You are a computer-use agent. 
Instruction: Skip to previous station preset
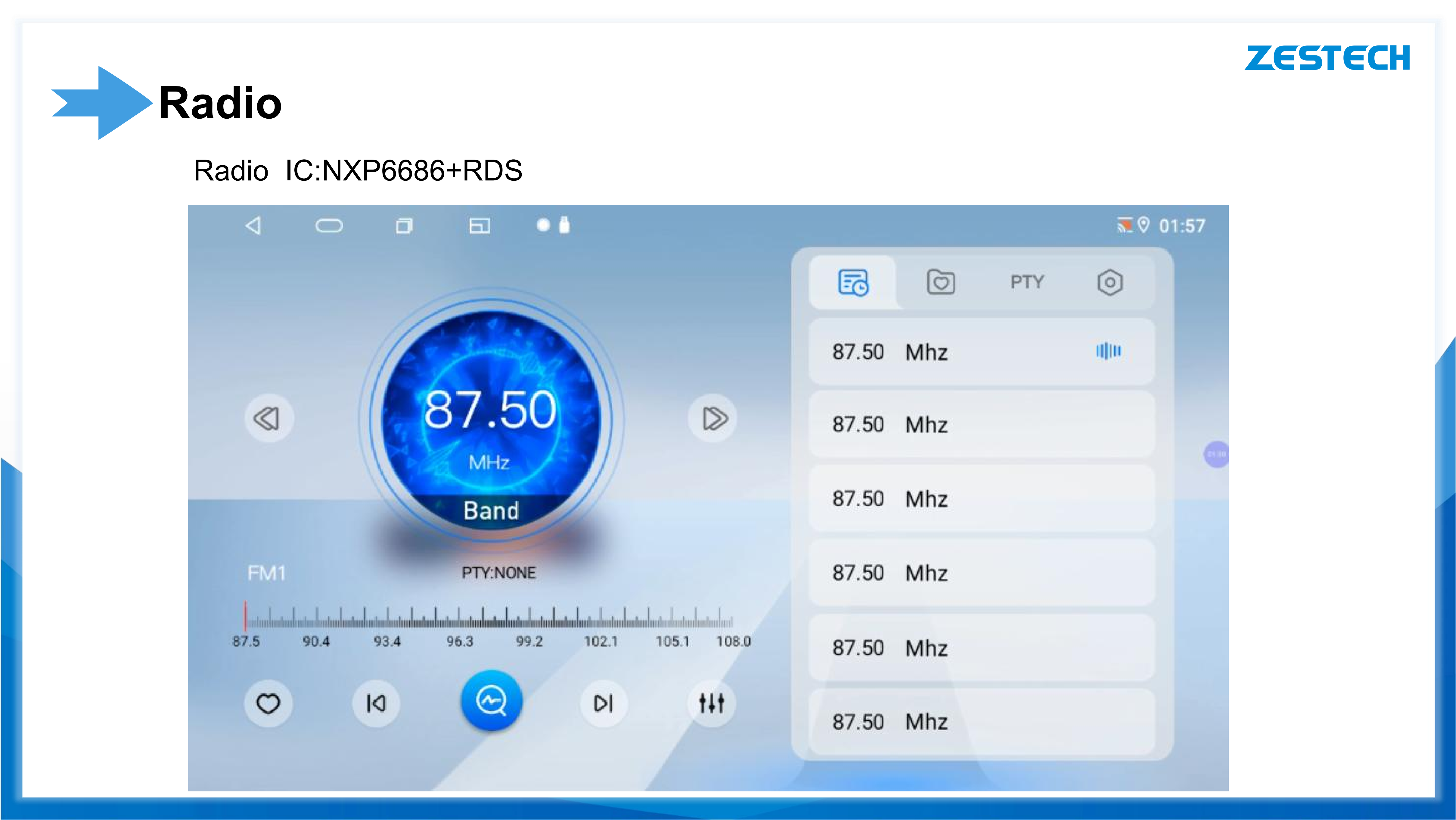point(376,703)
